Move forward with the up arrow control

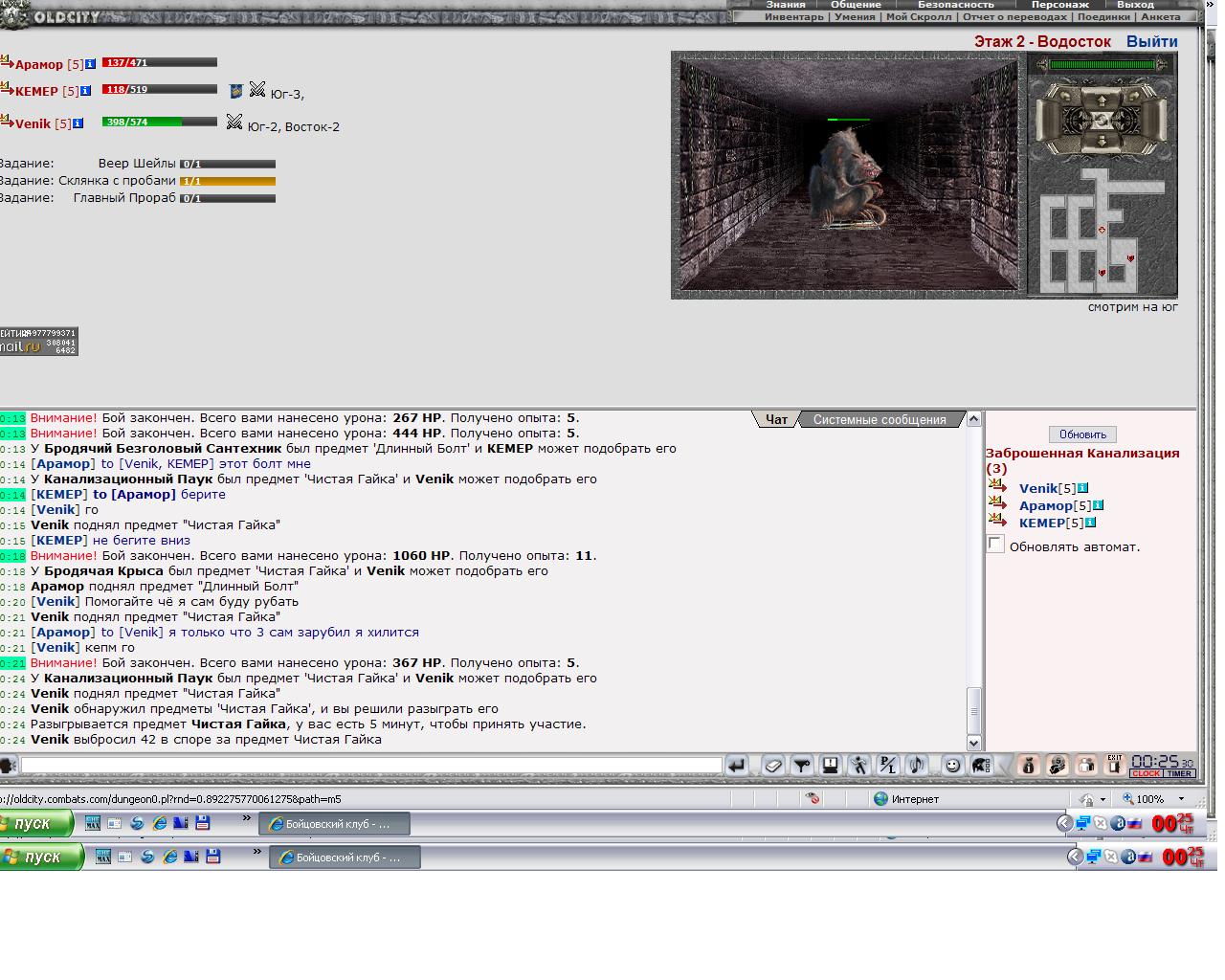point(1102,101)
